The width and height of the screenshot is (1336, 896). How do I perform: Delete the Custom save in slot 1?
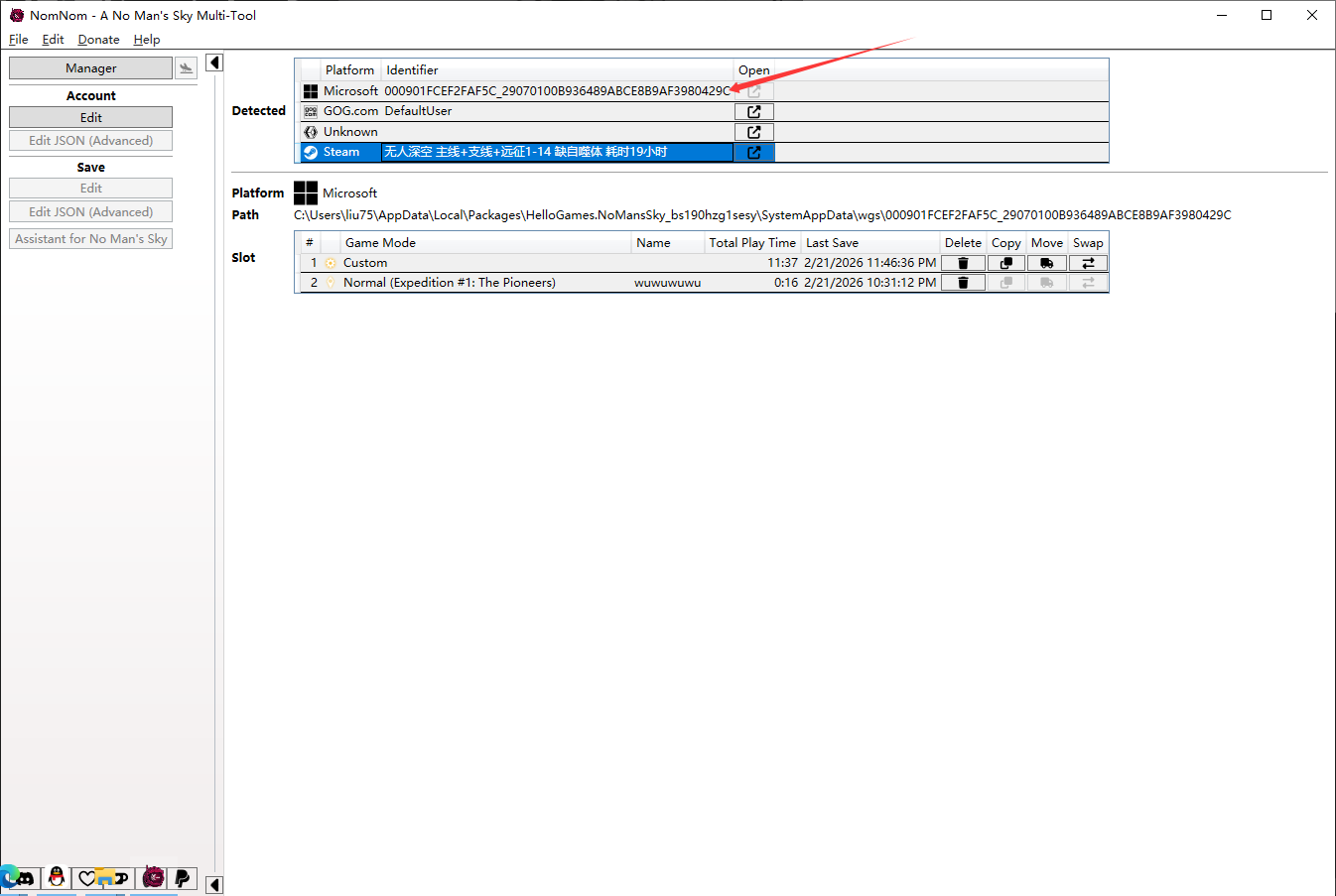[x=962, y=263]
